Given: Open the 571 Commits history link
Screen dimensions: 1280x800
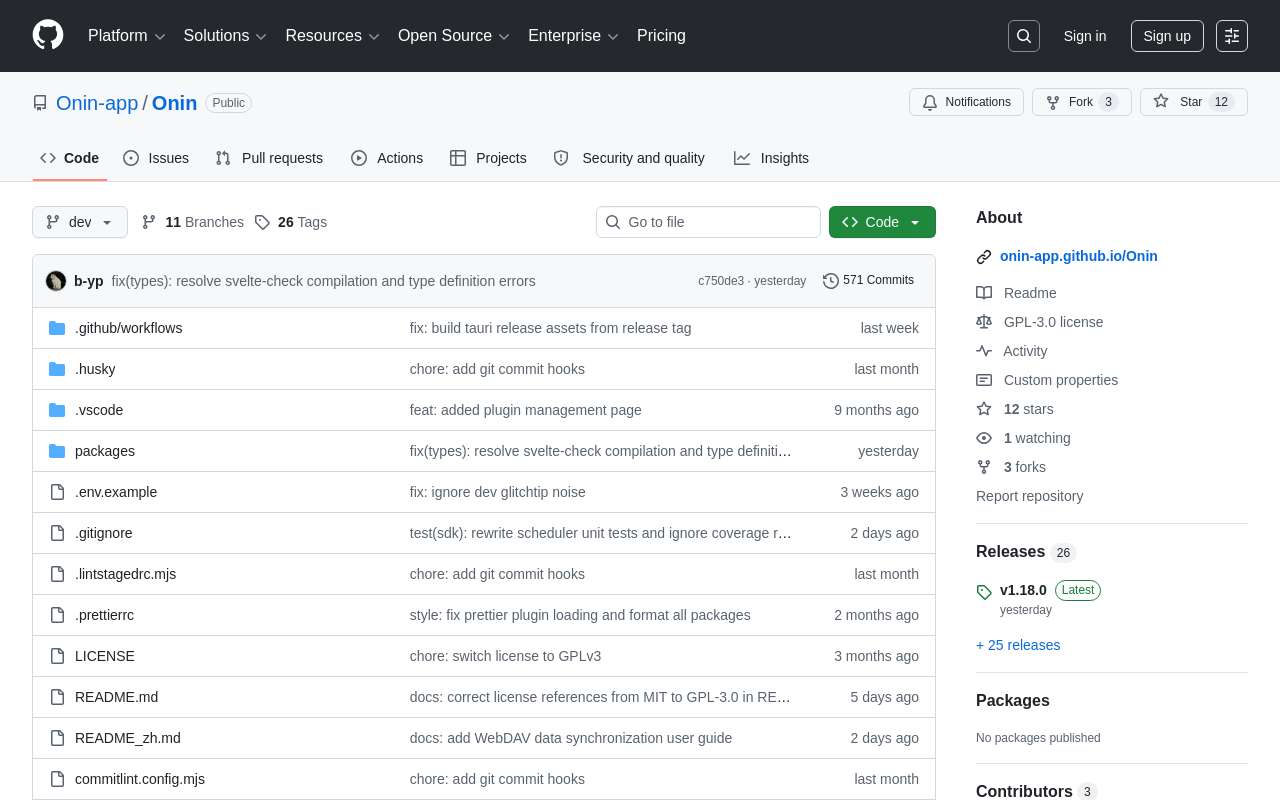Looking at the screenshot, I should coord(868,281).
